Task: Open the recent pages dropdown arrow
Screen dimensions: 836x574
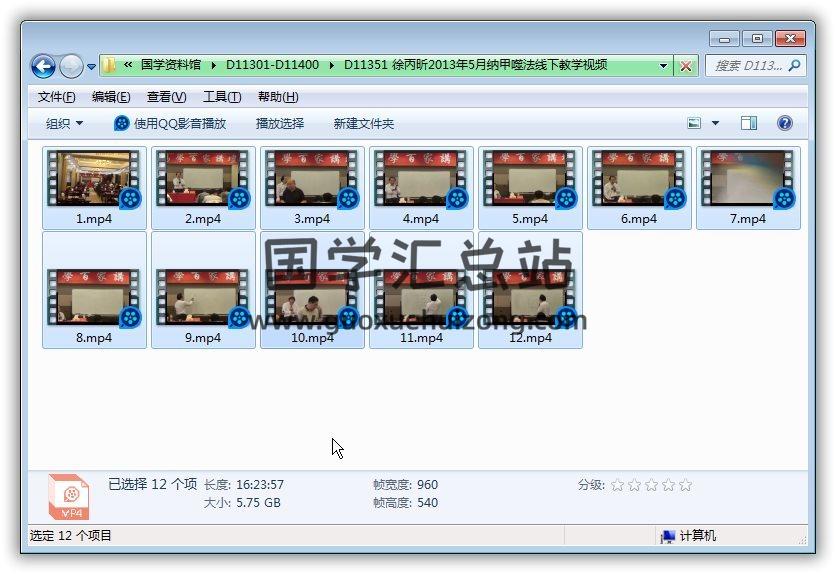Action: tap(91, 67)
